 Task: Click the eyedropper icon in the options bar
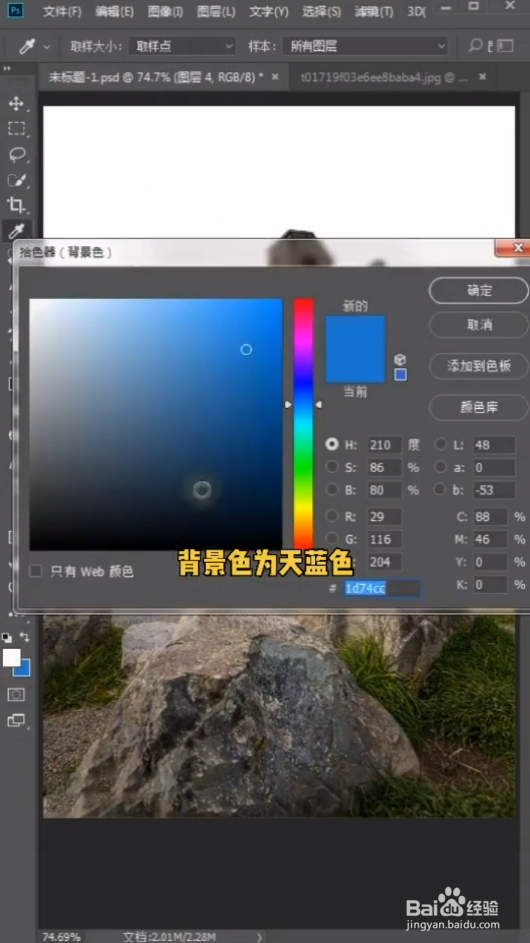pyautogui.click(x=26, y=46)
